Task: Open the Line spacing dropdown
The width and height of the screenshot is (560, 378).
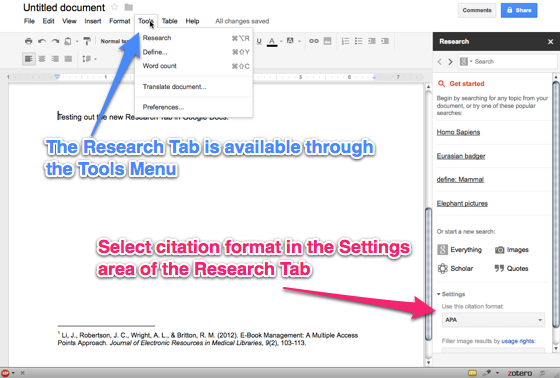Action: (x=89, y=59)
